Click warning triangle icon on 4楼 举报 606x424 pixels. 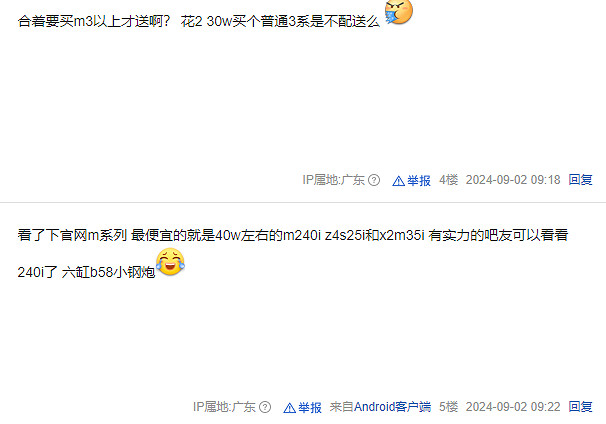point(398,181)
